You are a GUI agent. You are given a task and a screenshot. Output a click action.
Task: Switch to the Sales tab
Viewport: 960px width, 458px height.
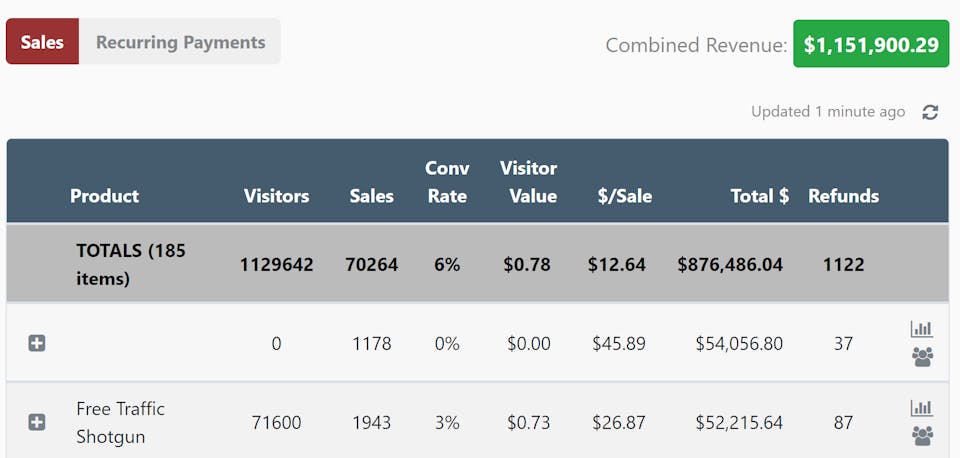[42, 42]
